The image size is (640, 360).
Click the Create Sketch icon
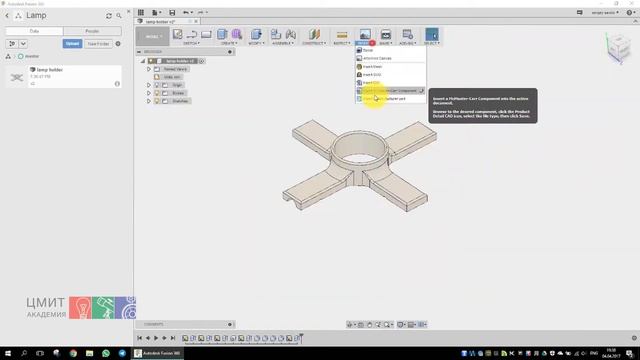click(x=178, y=34)
